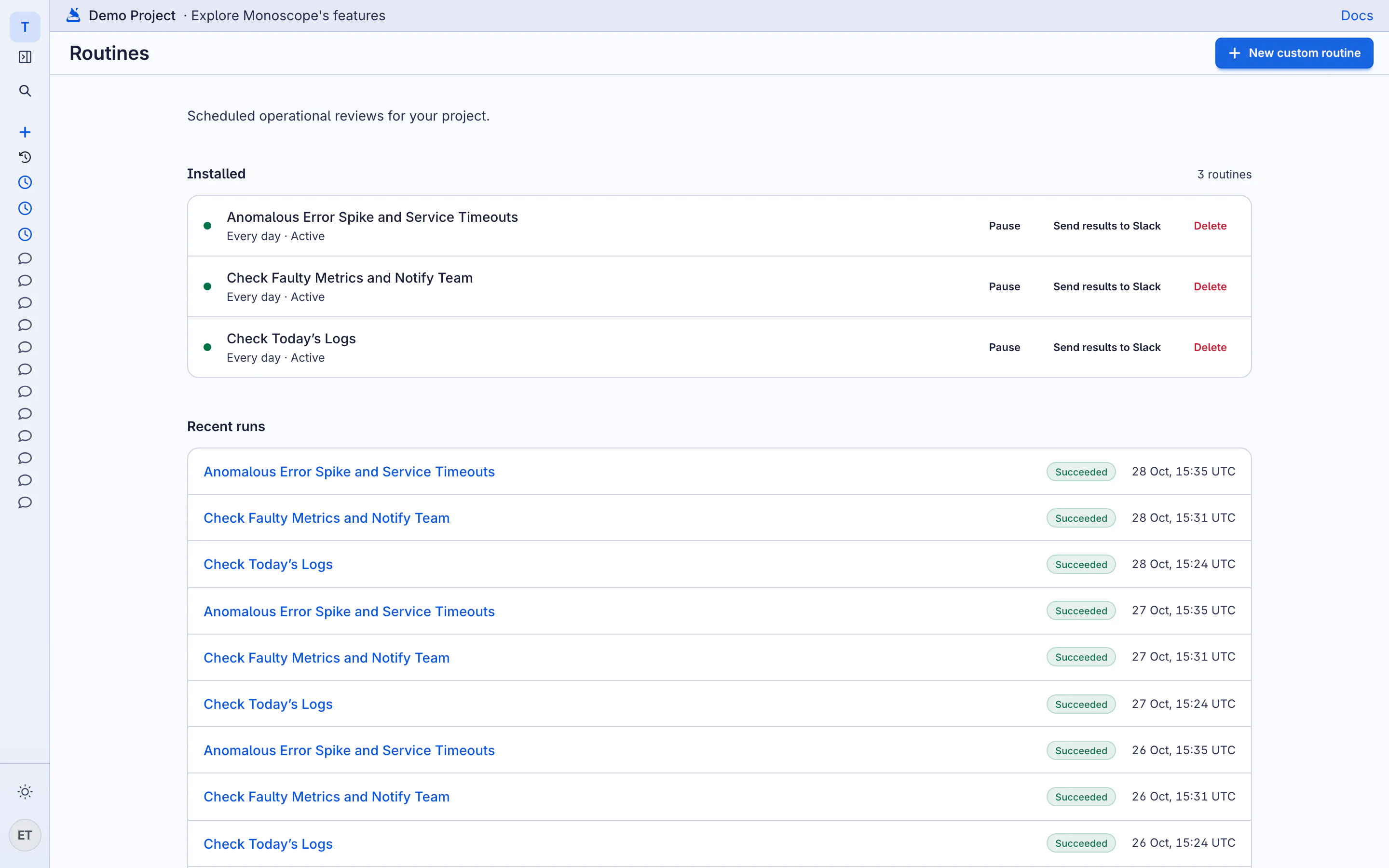Send Anomalous Error Spike results to Slack

pos(1106,226)
